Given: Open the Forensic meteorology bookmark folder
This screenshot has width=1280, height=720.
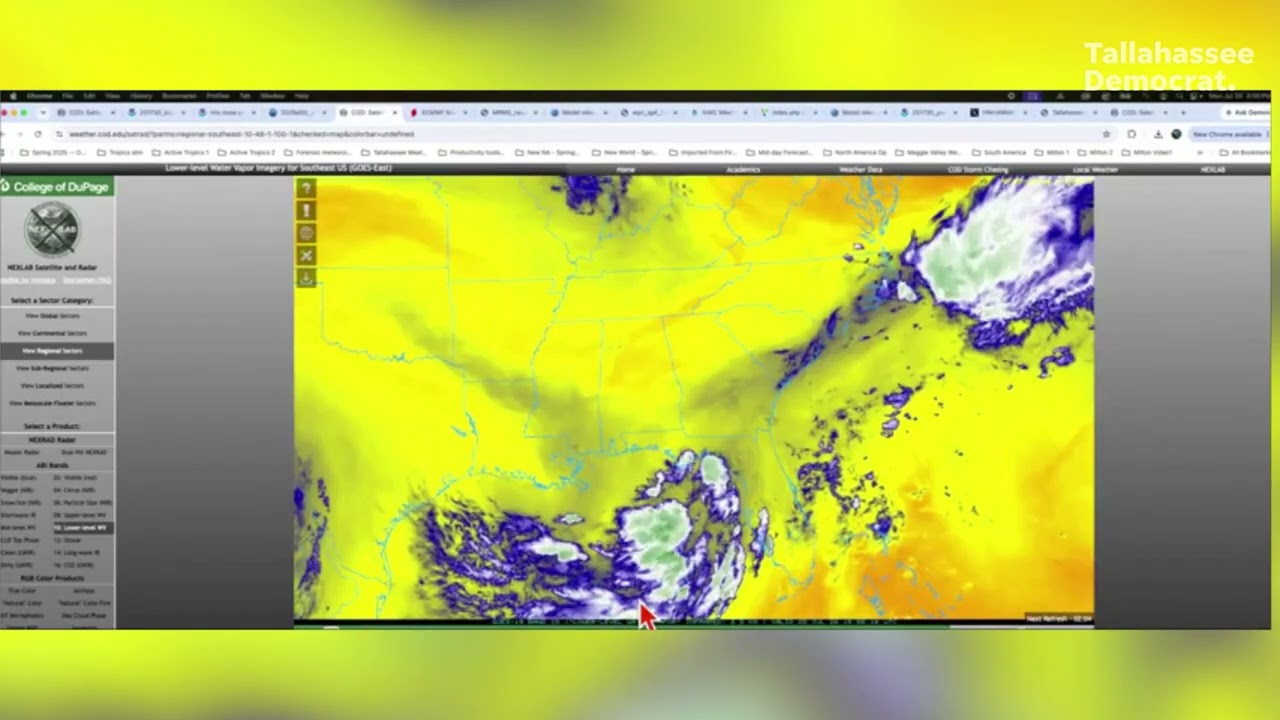Looking at the screenshot, I should 318,152.
